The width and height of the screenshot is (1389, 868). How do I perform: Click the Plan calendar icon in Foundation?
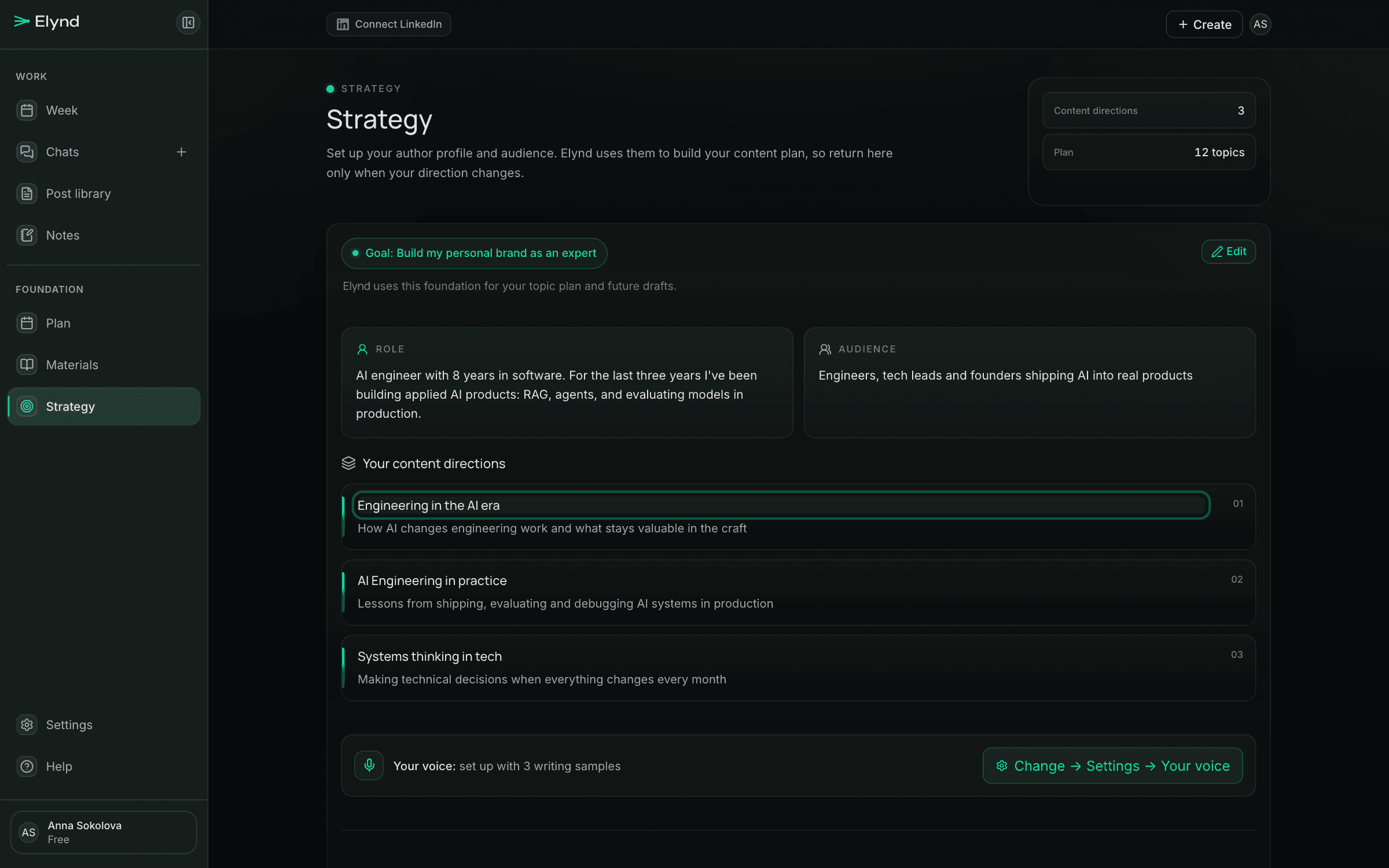[x=27, y=323]
